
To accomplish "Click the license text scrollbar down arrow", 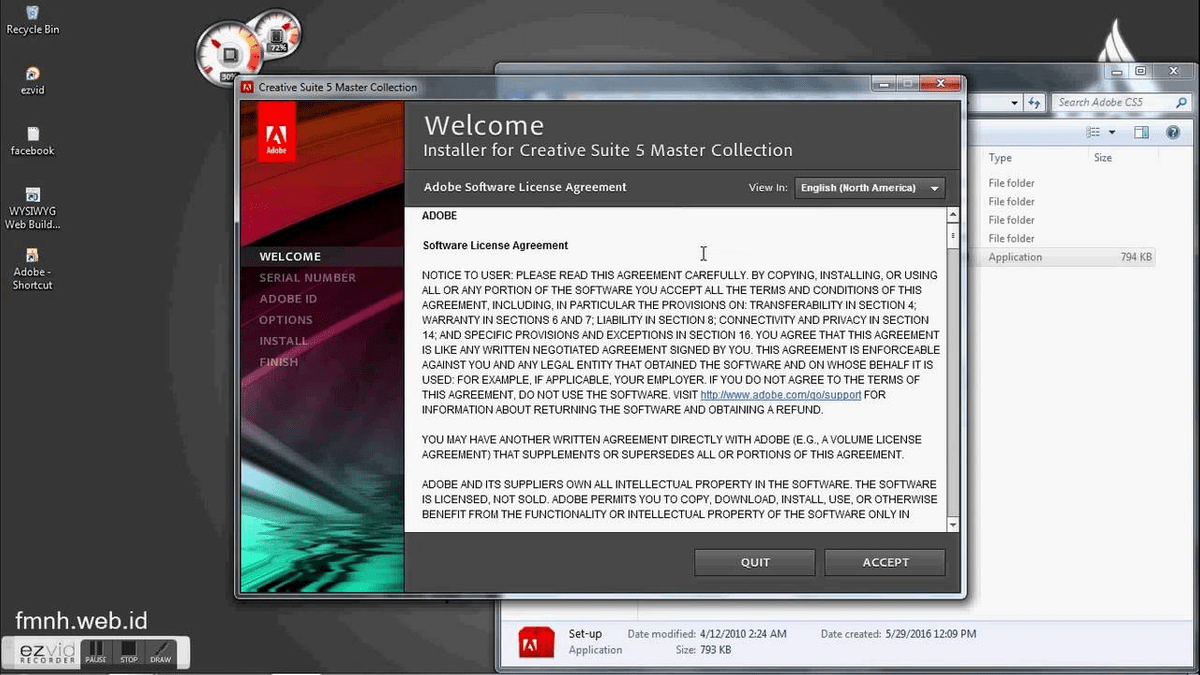I will (952, 525).
